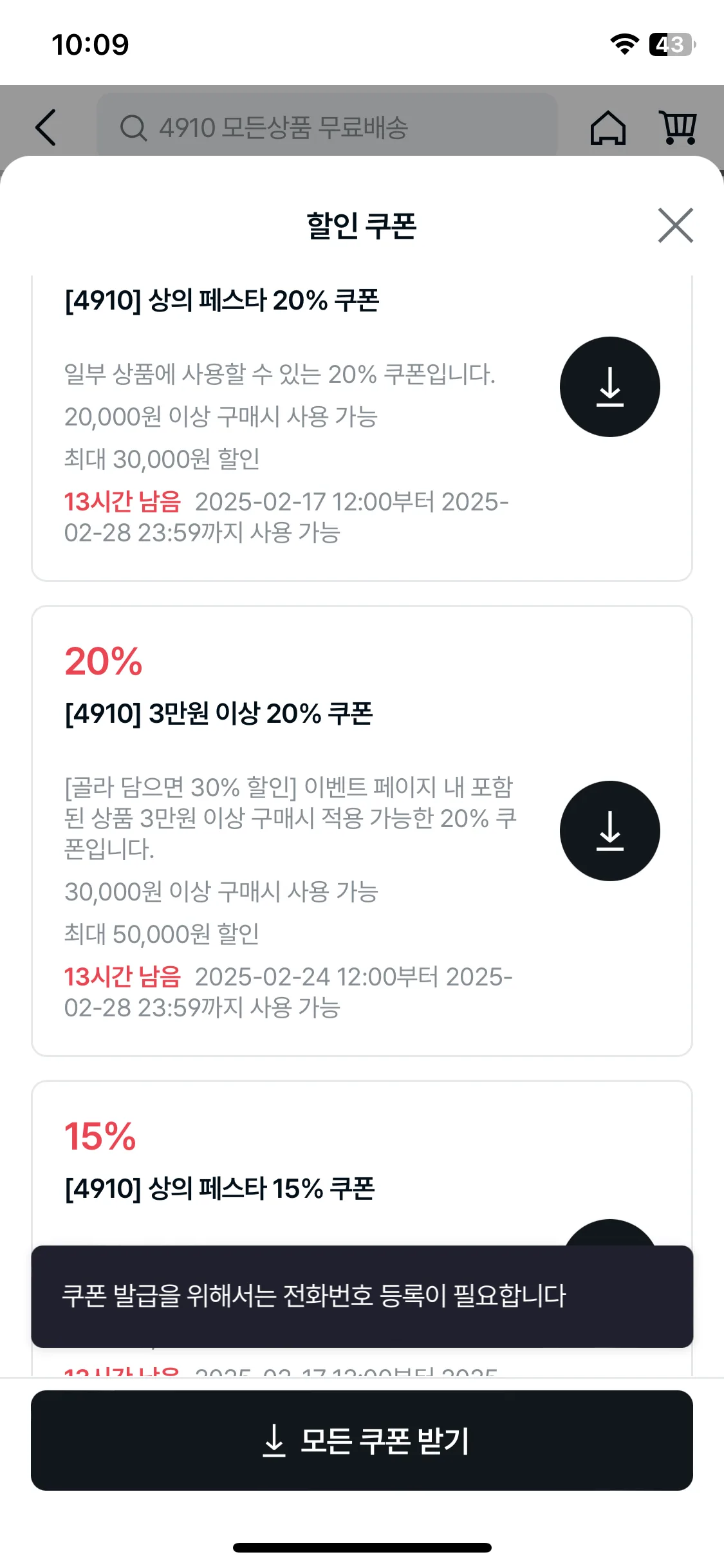Select the [4910] 3만원 이상 20% 쿠폰 title

(x=219, y=713)
